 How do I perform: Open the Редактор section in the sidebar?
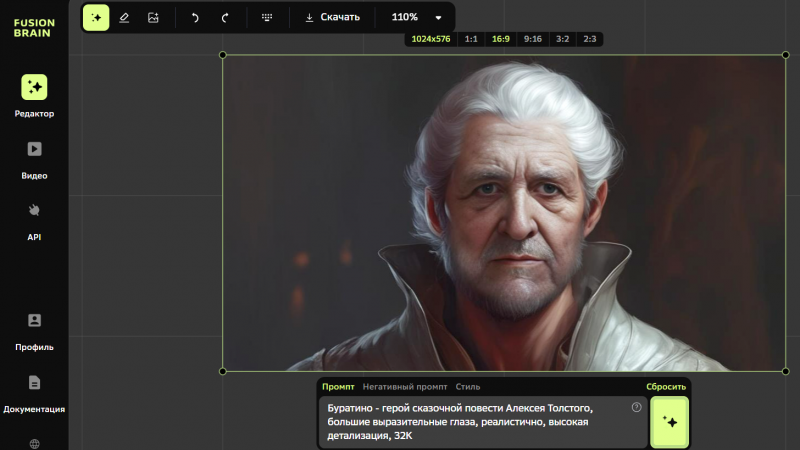click(34, 96)
